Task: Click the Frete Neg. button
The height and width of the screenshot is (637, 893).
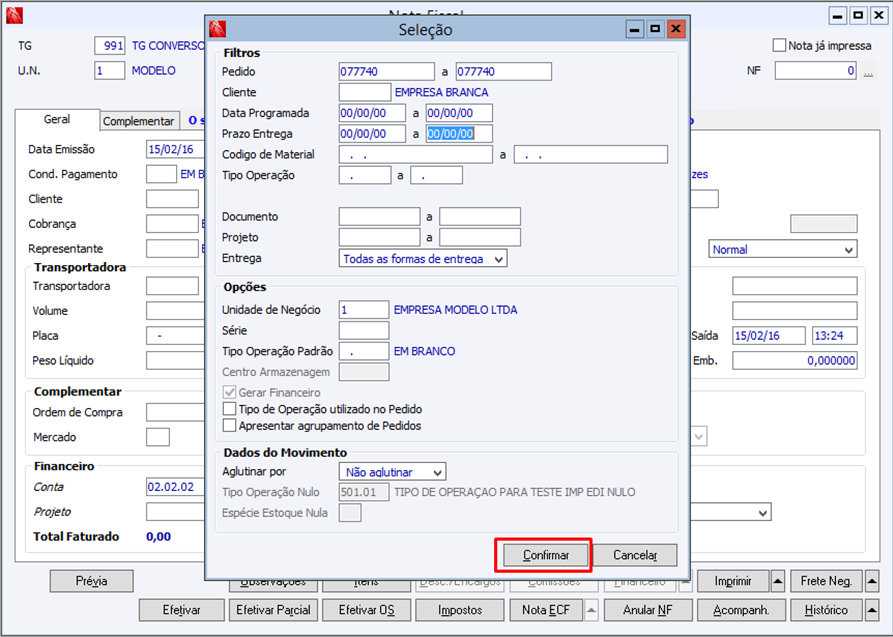Action: point(826,581)
